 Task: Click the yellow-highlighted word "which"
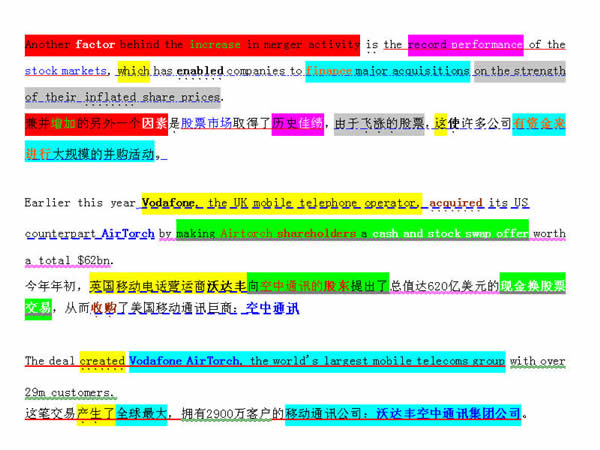[133, 72]
